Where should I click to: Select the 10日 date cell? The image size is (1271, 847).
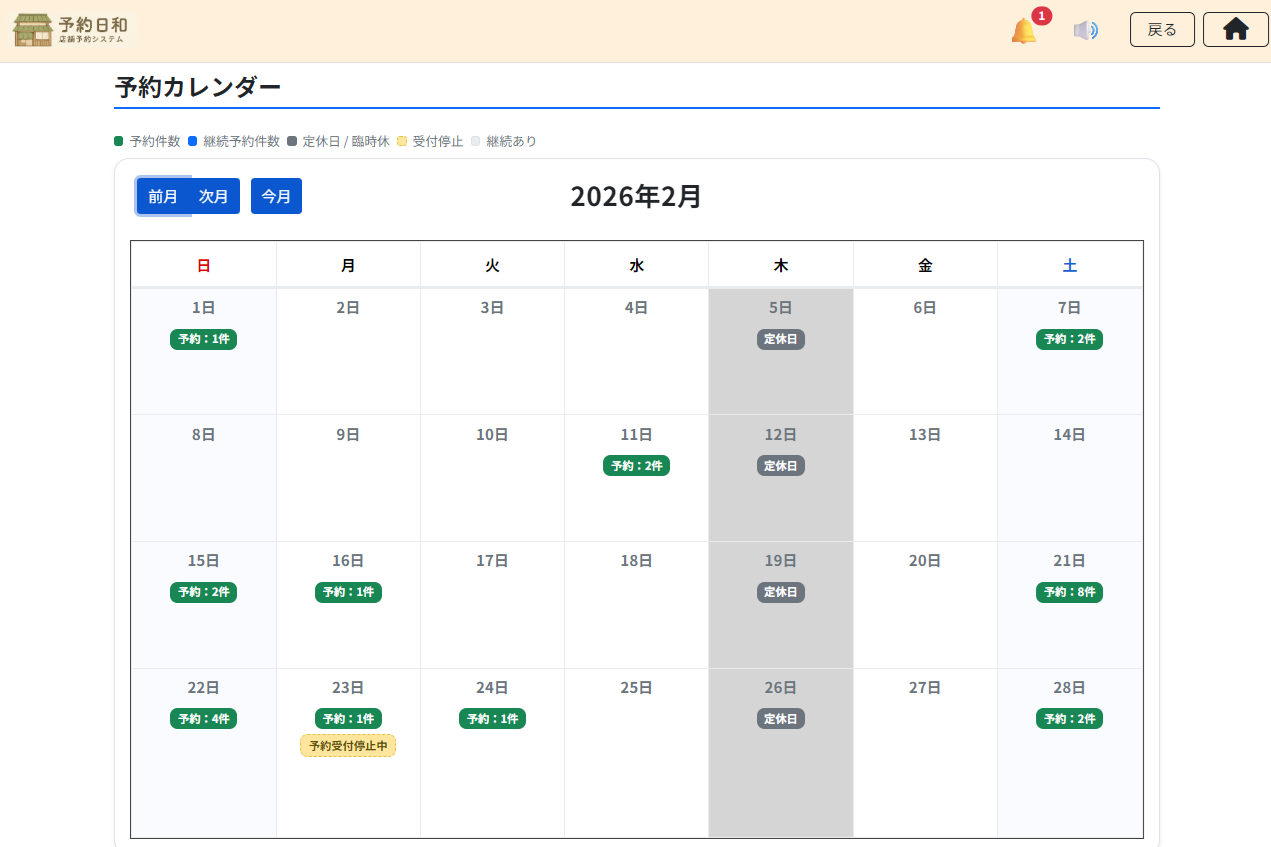492,478
